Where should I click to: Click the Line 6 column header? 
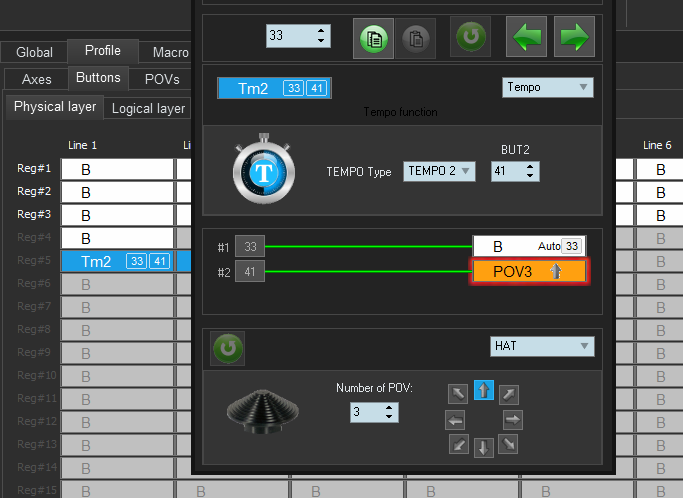657,145
